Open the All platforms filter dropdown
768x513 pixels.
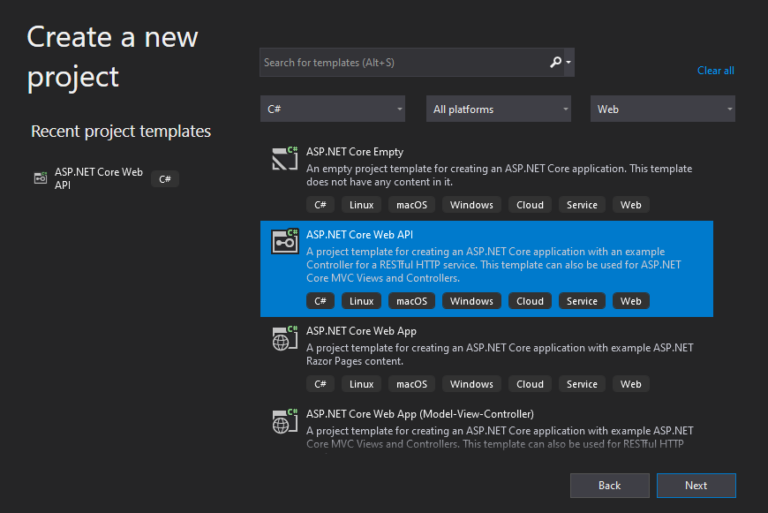pyautogui.click(x=498, y=109)
